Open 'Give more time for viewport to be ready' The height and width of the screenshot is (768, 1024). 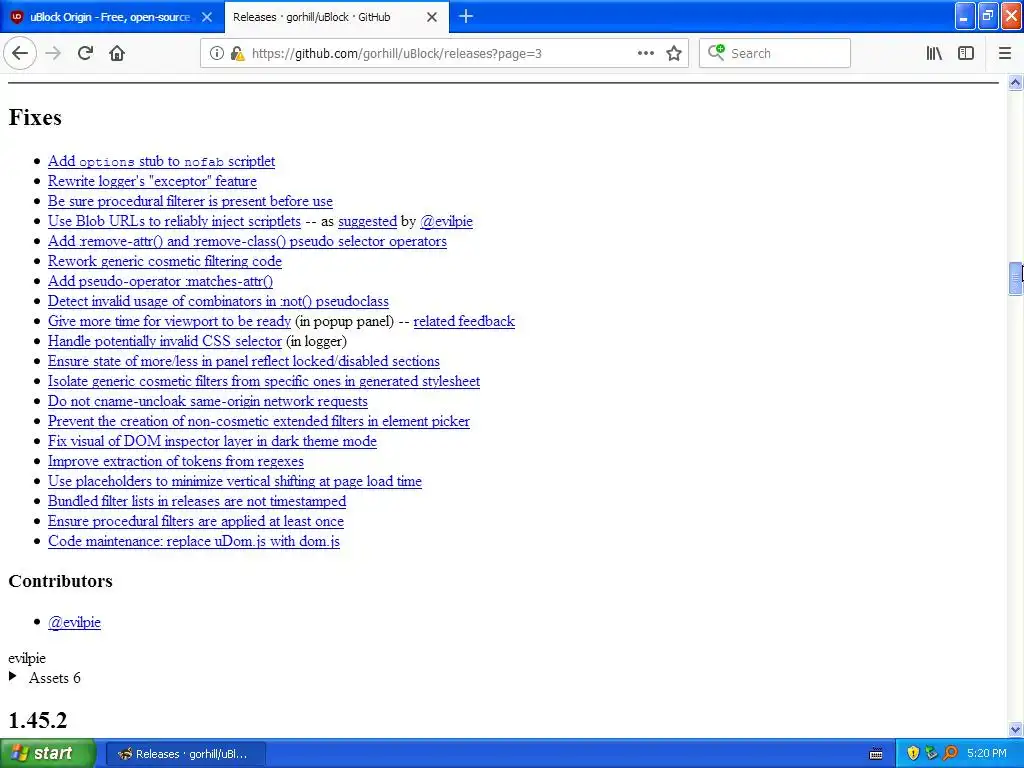pyautogui.click(x=169, y=321)
